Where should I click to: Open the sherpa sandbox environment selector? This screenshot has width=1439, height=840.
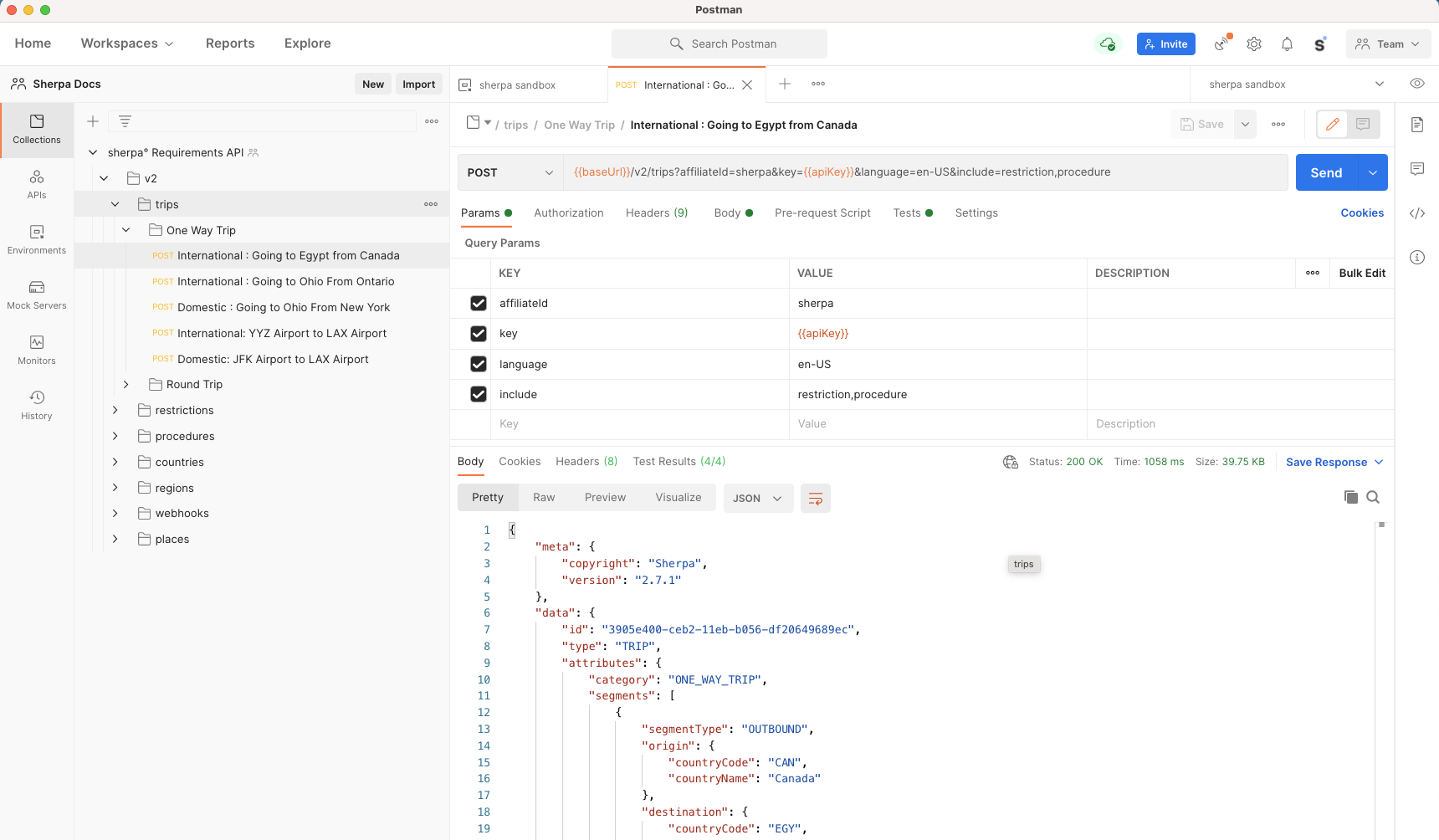coord(1296,84)
